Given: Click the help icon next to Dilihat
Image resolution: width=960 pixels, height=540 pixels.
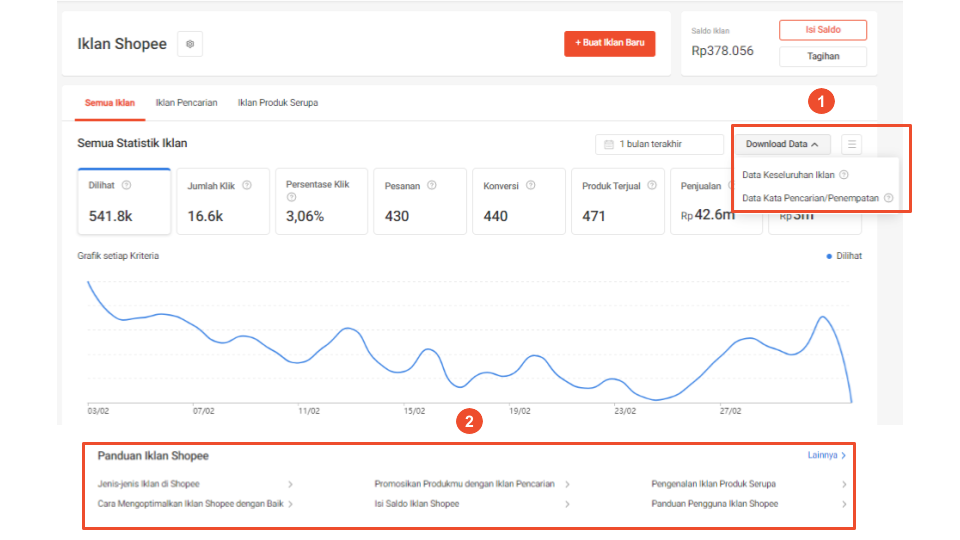Looking at the screenshot, I should tap(126, 185).
